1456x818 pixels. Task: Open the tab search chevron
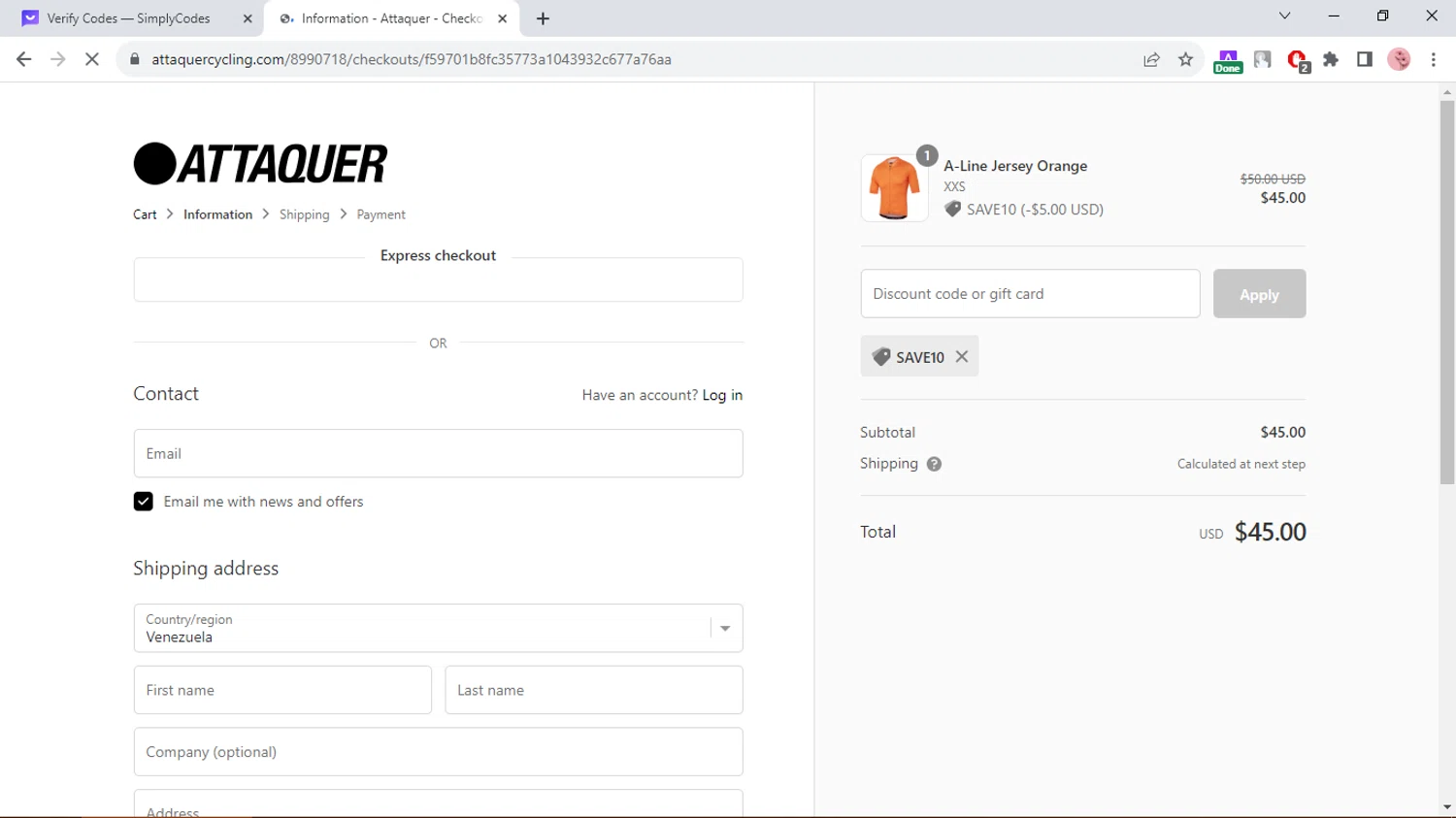click(1284, 16)
